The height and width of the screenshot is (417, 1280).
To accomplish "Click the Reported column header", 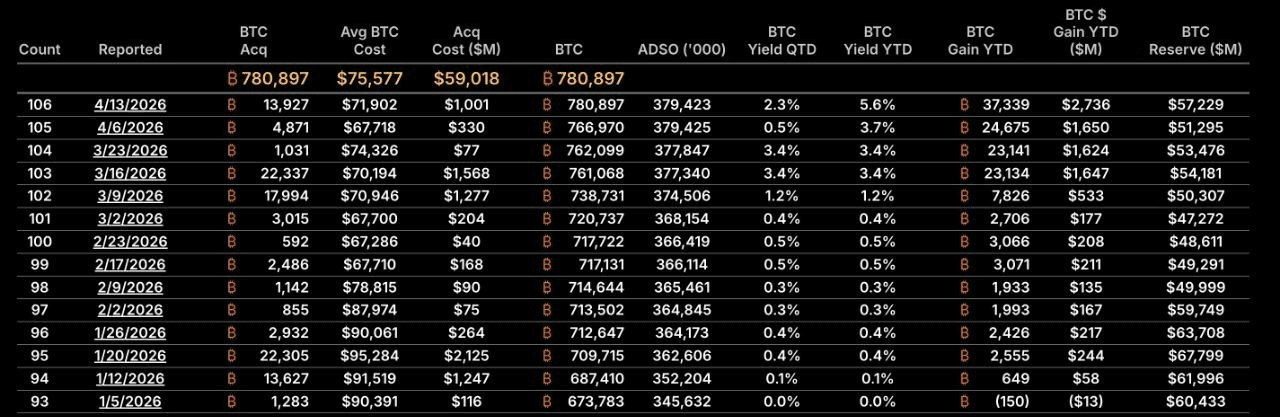I will (130, 49).
